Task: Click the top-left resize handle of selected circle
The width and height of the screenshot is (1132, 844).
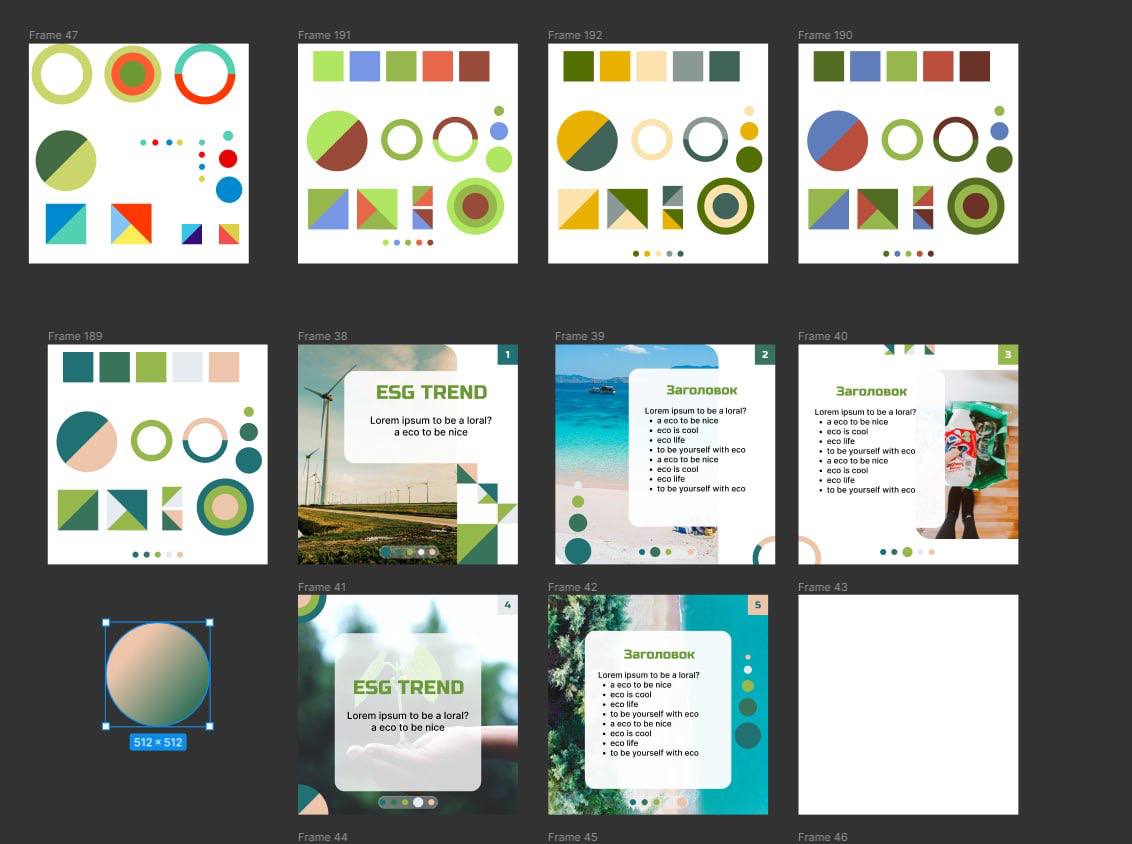Action: 106,623
